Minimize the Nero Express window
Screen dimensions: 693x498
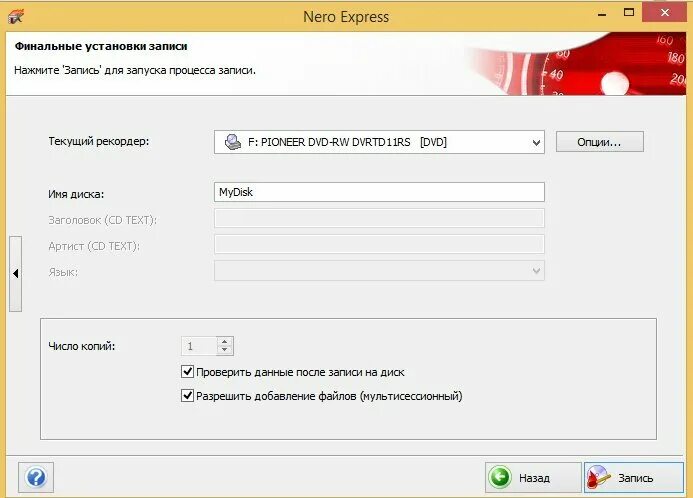[602, 14]
